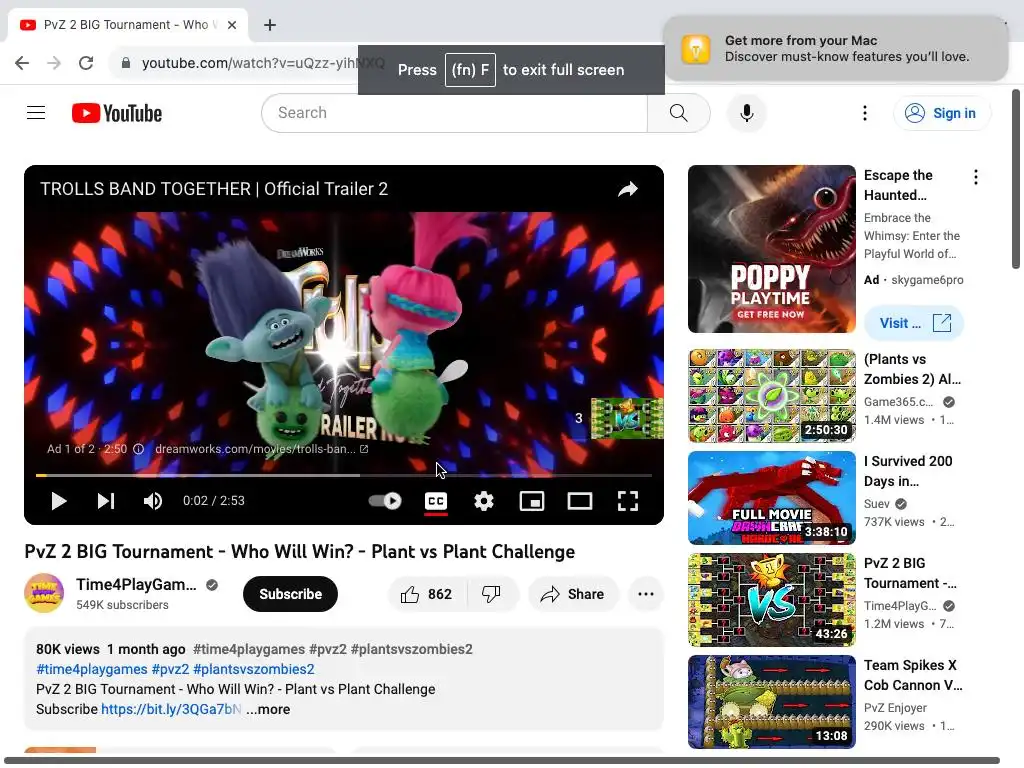Open dreamworks.com advertiser link

(x=261, y=449)
